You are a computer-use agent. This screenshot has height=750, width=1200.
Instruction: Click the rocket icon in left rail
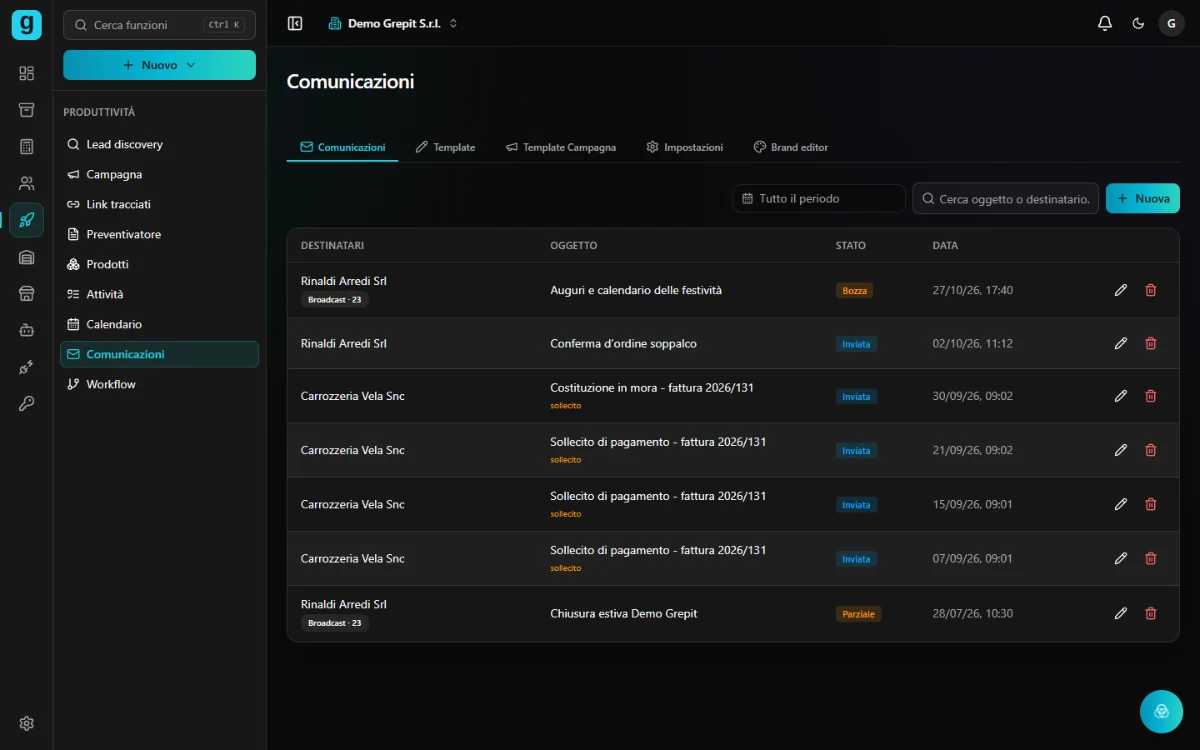(27, 220)
